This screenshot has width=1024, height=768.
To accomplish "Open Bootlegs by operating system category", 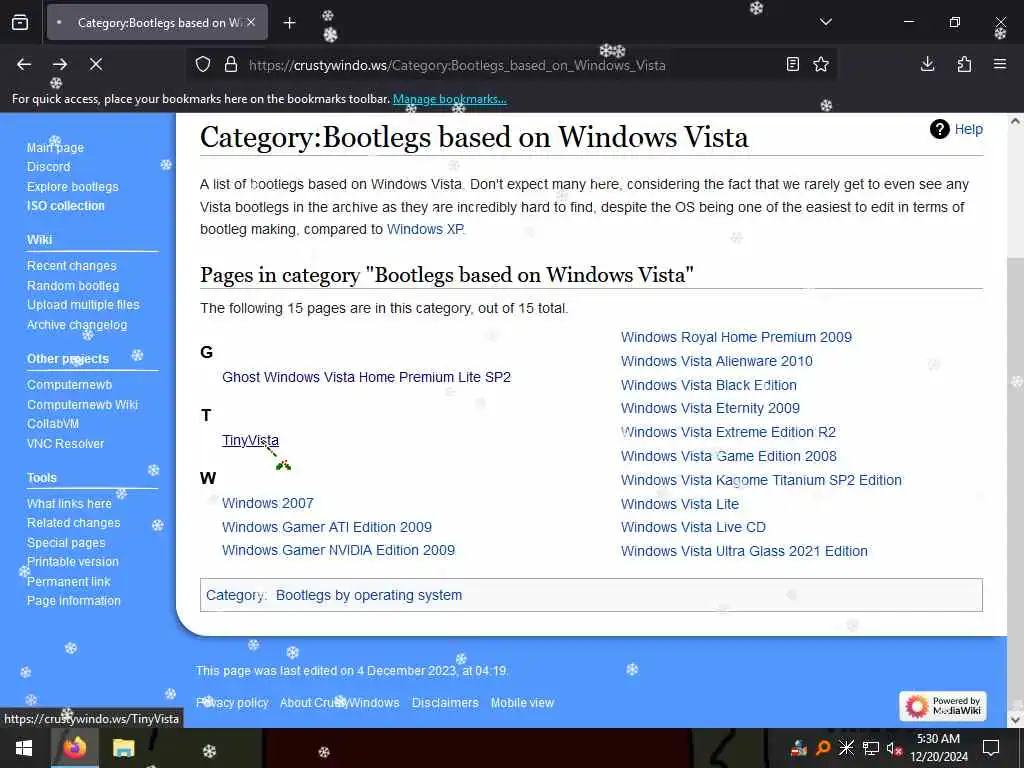I will (x=369, y=596).
